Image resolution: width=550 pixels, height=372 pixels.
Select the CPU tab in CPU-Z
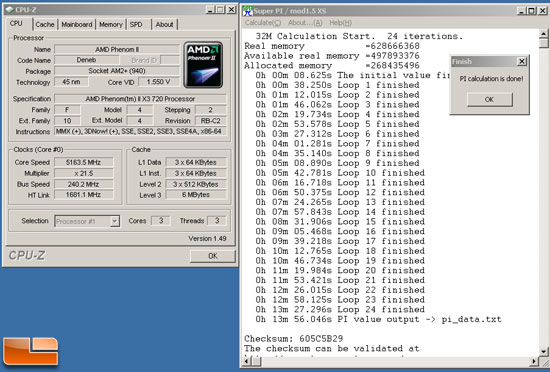16,23
